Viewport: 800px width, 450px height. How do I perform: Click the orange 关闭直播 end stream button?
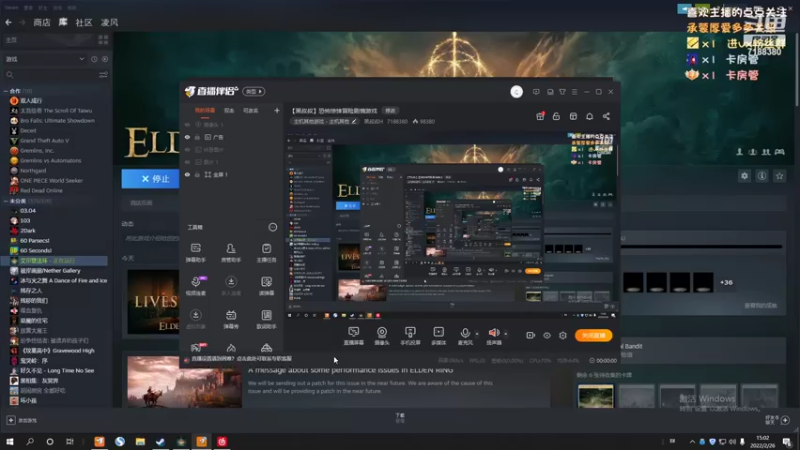tap(593, 335)
